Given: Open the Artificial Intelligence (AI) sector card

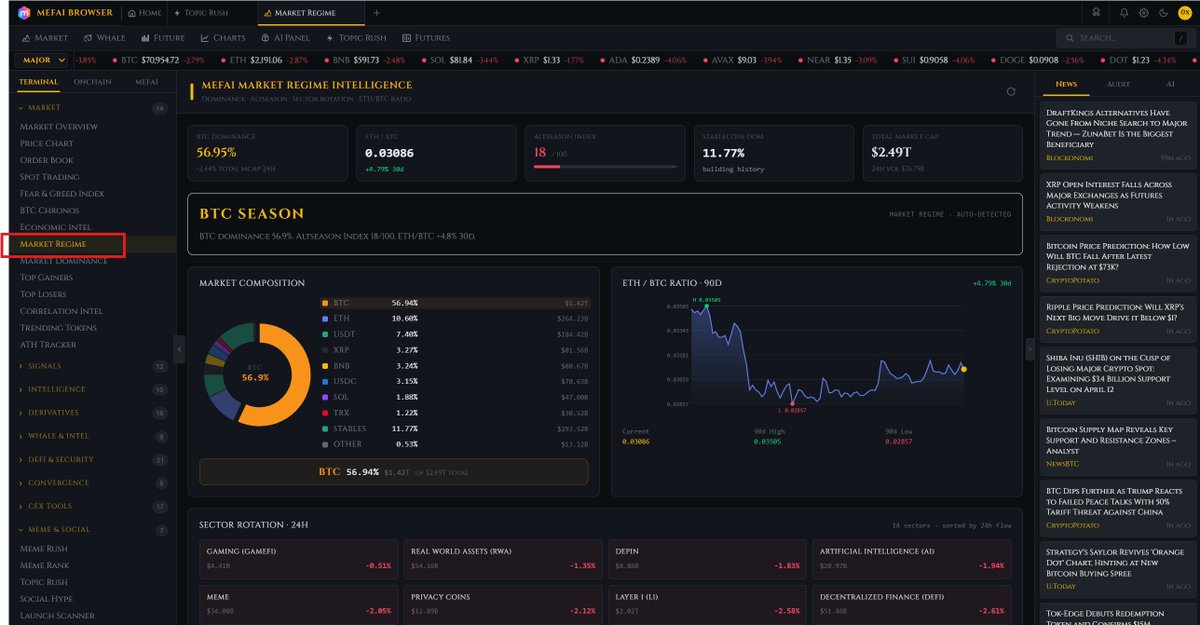Looking at the screenshot, I should click(x=912, y=558).
